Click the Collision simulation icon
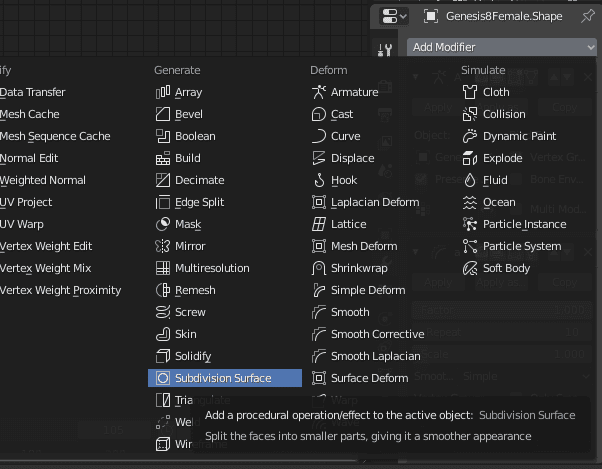 [x=470, y=114]
